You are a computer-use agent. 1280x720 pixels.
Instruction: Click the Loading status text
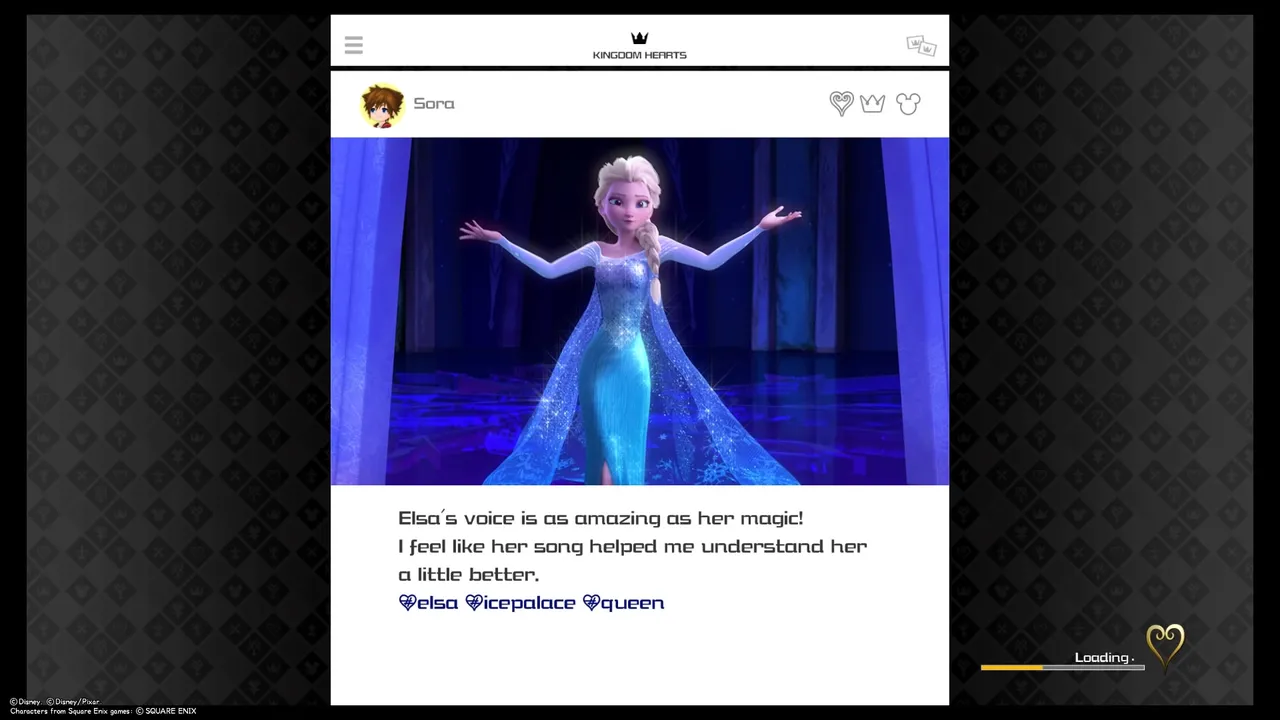pos(1103,657)
